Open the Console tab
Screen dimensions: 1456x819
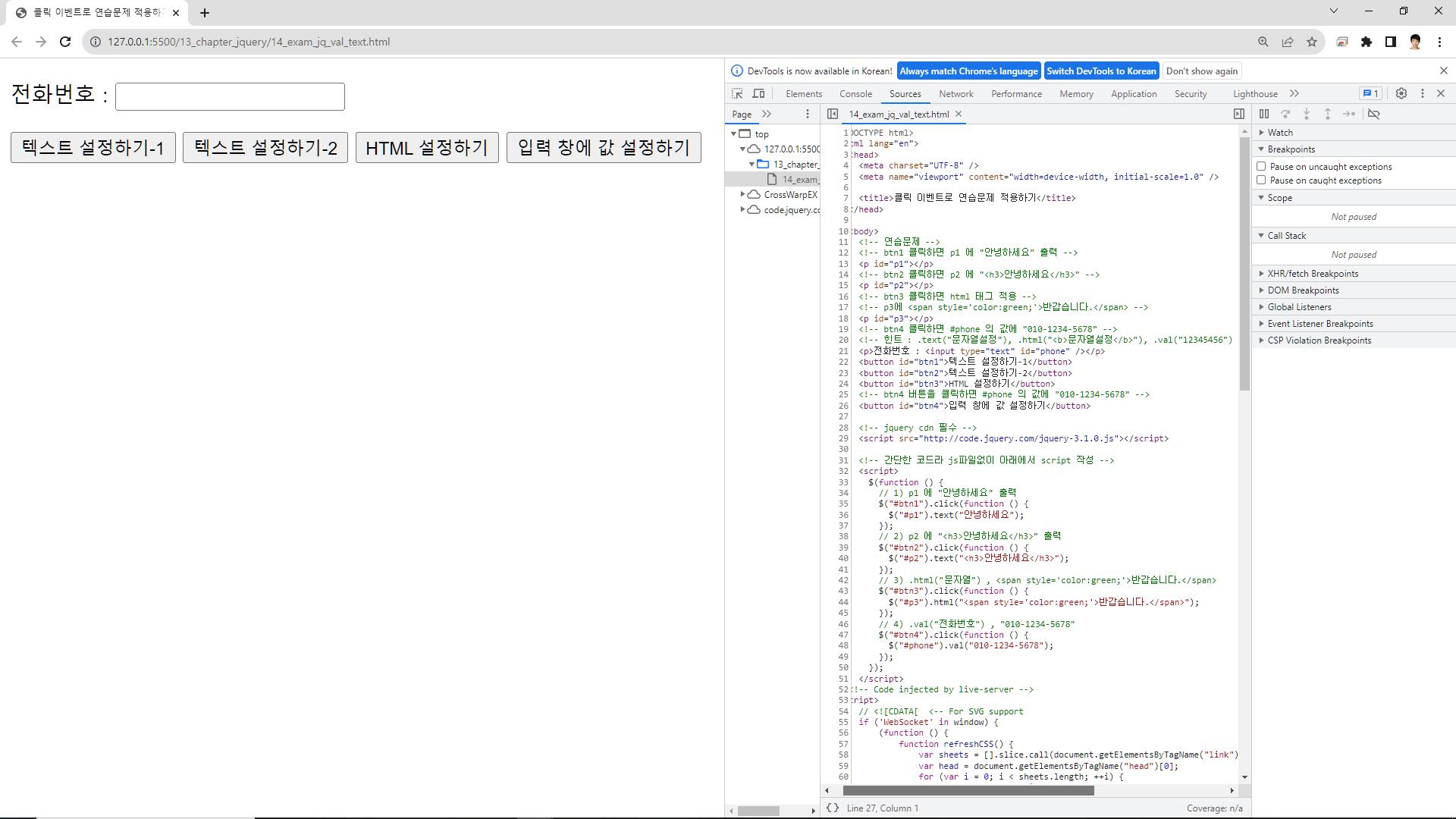(x=855, y=94)
